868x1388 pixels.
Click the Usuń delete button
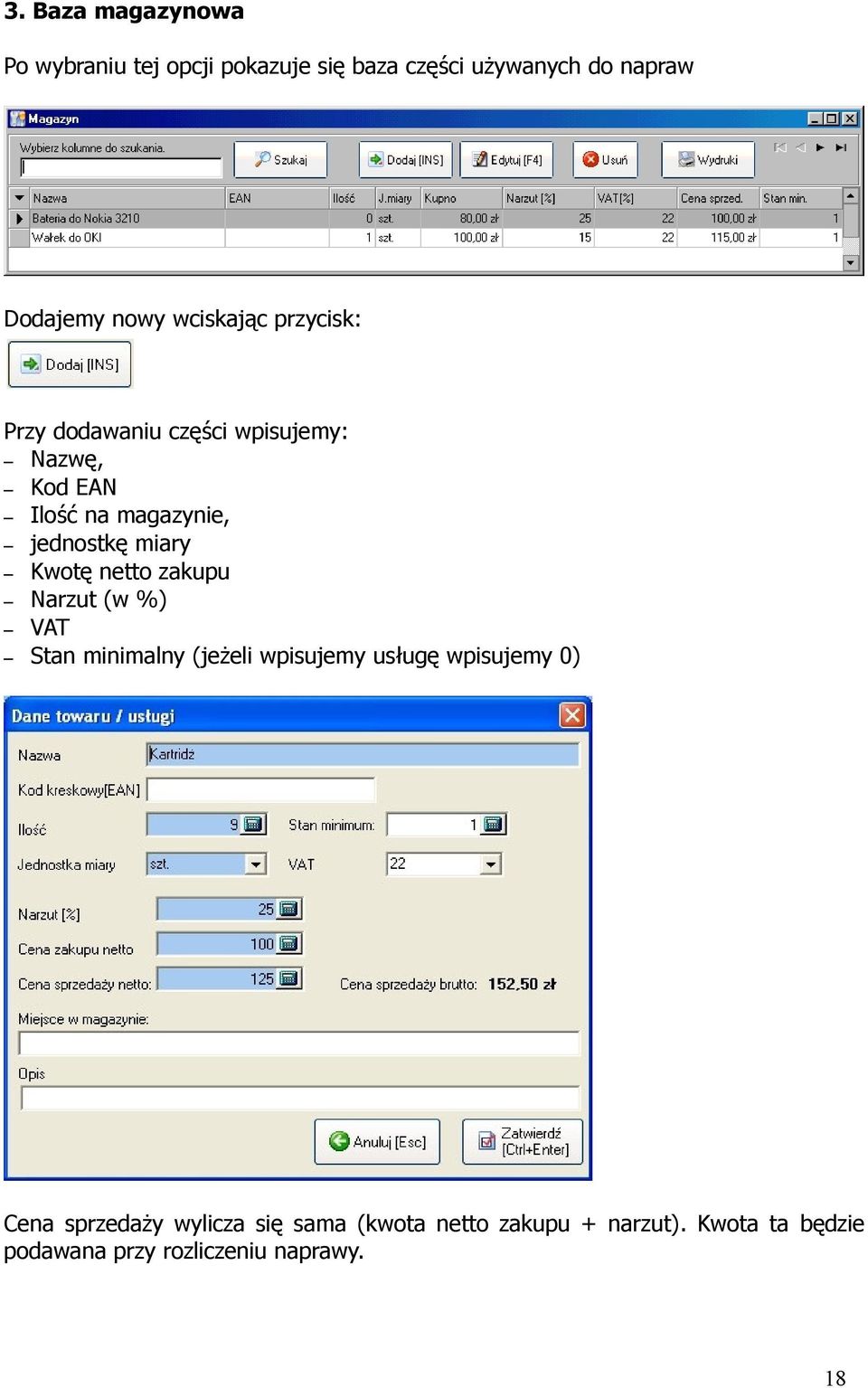[605, 159]
